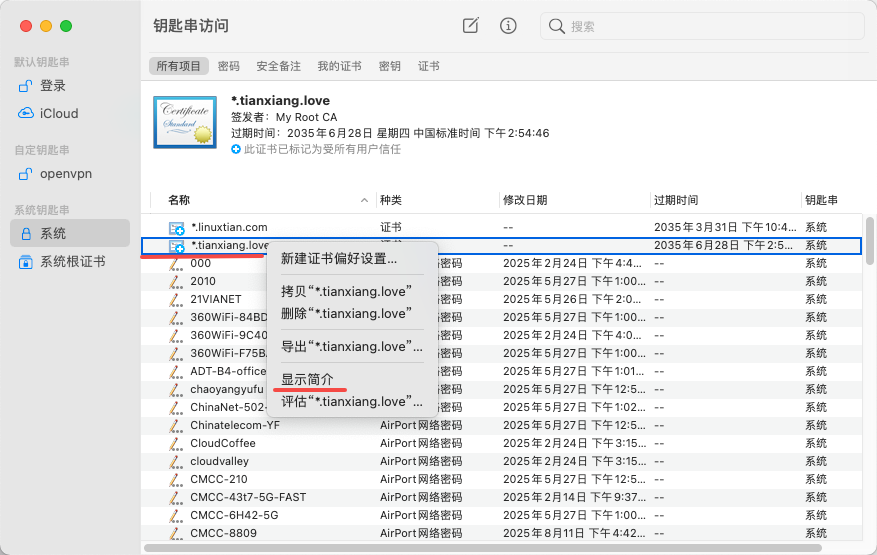Sort list by 名称 column header
The width and height of the screenshot is (877, 555).
coord(179,200)
